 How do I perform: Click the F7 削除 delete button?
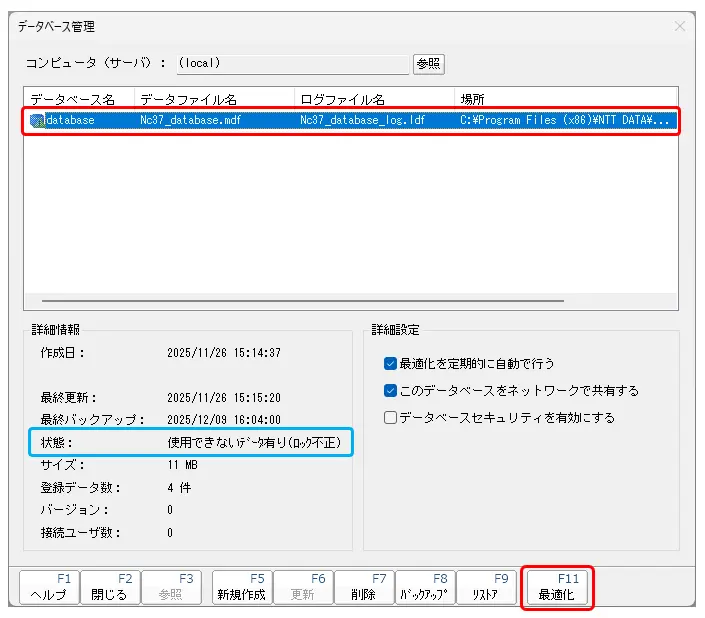click(x=363, y=586)
